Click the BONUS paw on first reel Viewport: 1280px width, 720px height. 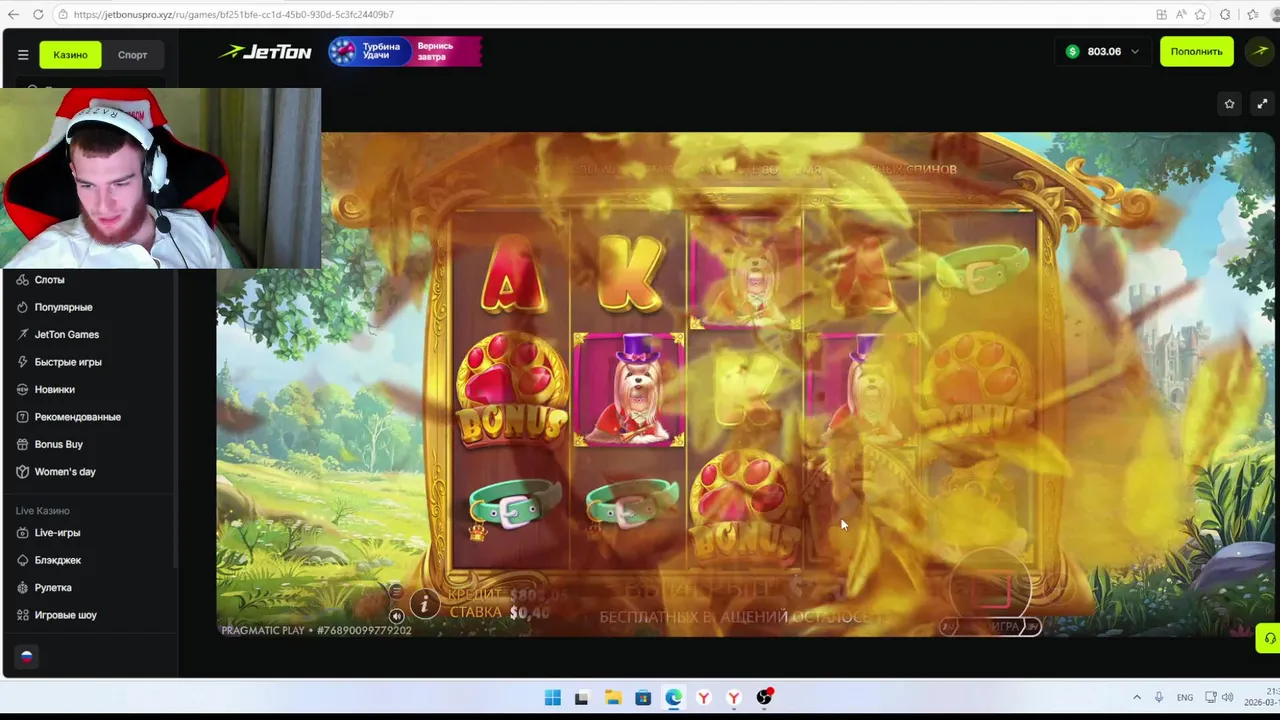point(512,390)
